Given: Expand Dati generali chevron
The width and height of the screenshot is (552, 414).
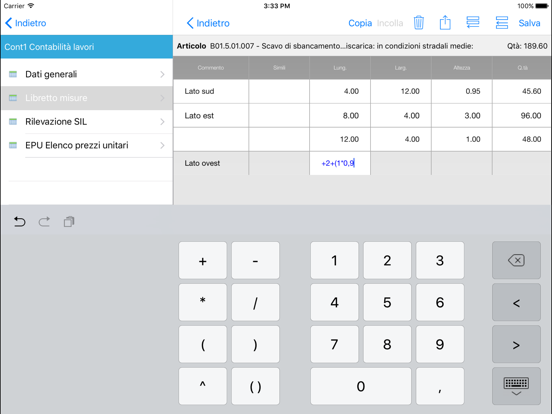Looking at the screenshot, I should click(x=162, y=74).
